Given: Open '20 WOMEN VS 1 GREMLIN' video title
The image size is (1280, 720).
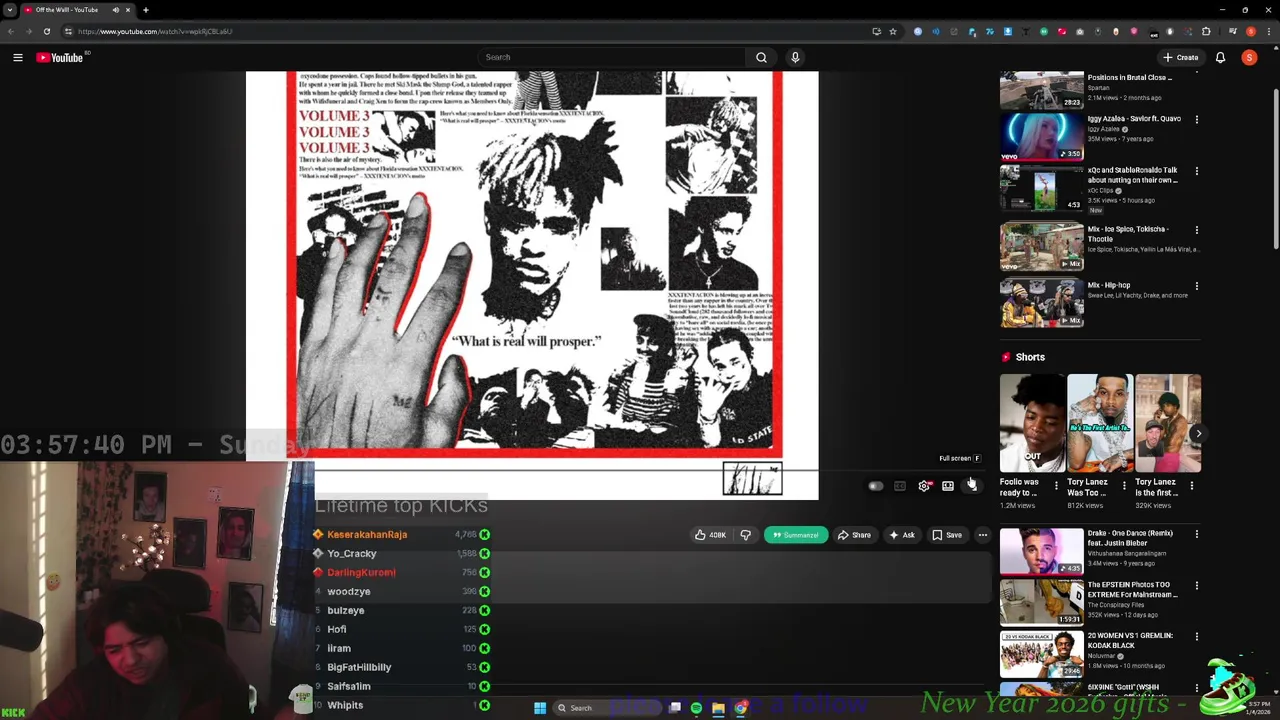Looking at the screenshot, I should point(1130,641).
